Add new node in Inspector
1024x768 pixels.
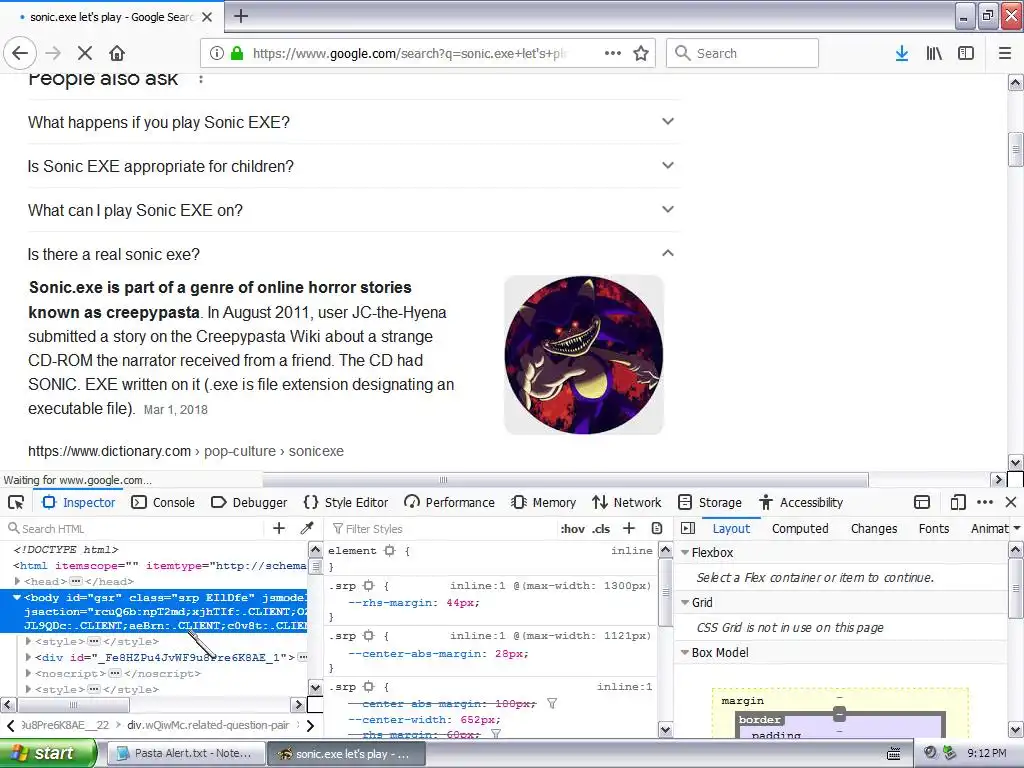click(279, 528)
